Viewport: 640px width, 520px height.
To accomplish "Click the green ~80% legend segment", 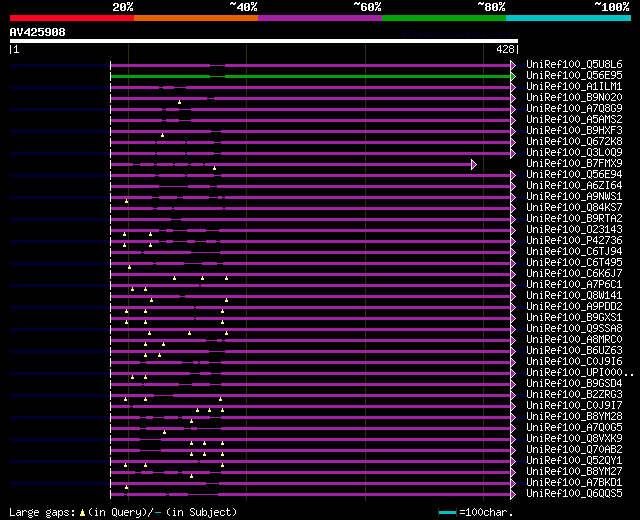I will click(x=444, y=18).
